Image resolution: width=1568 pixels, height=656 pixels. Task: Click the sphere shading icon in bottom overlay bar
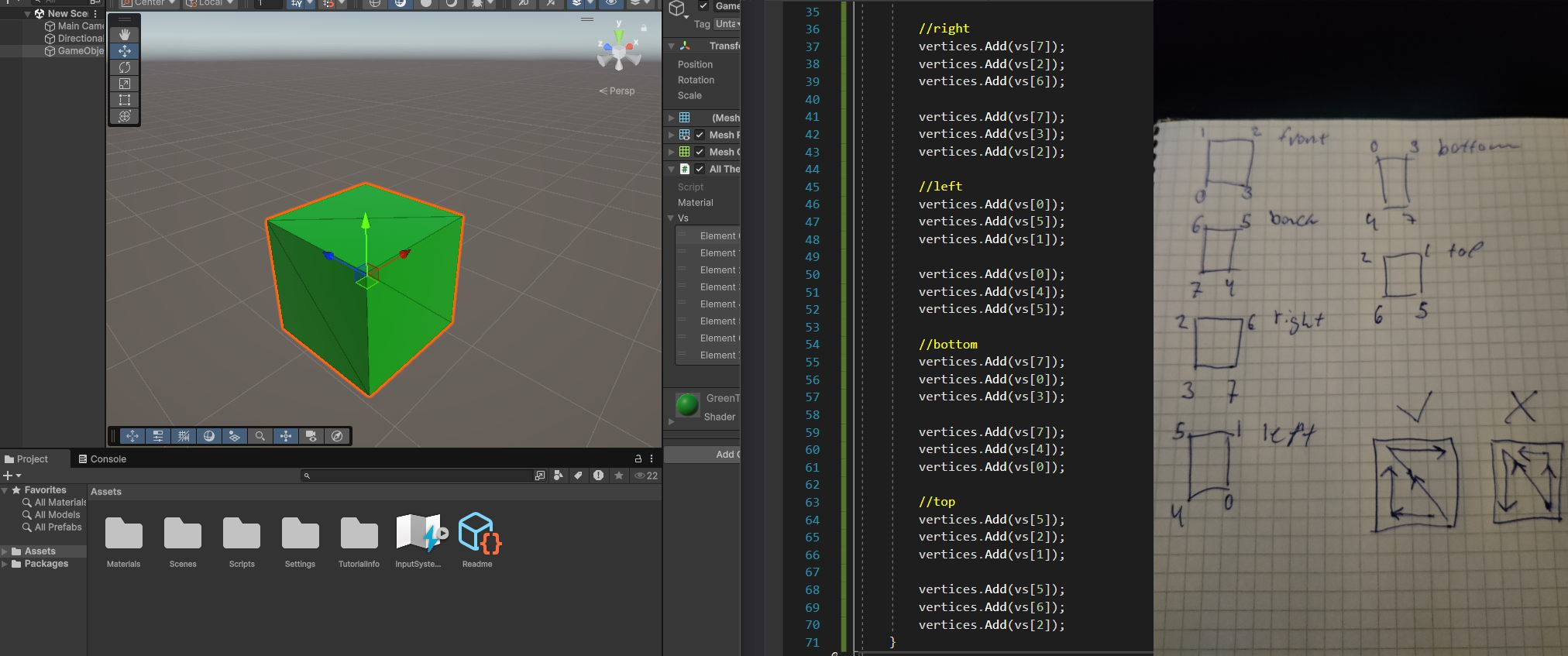pos(209,436)
